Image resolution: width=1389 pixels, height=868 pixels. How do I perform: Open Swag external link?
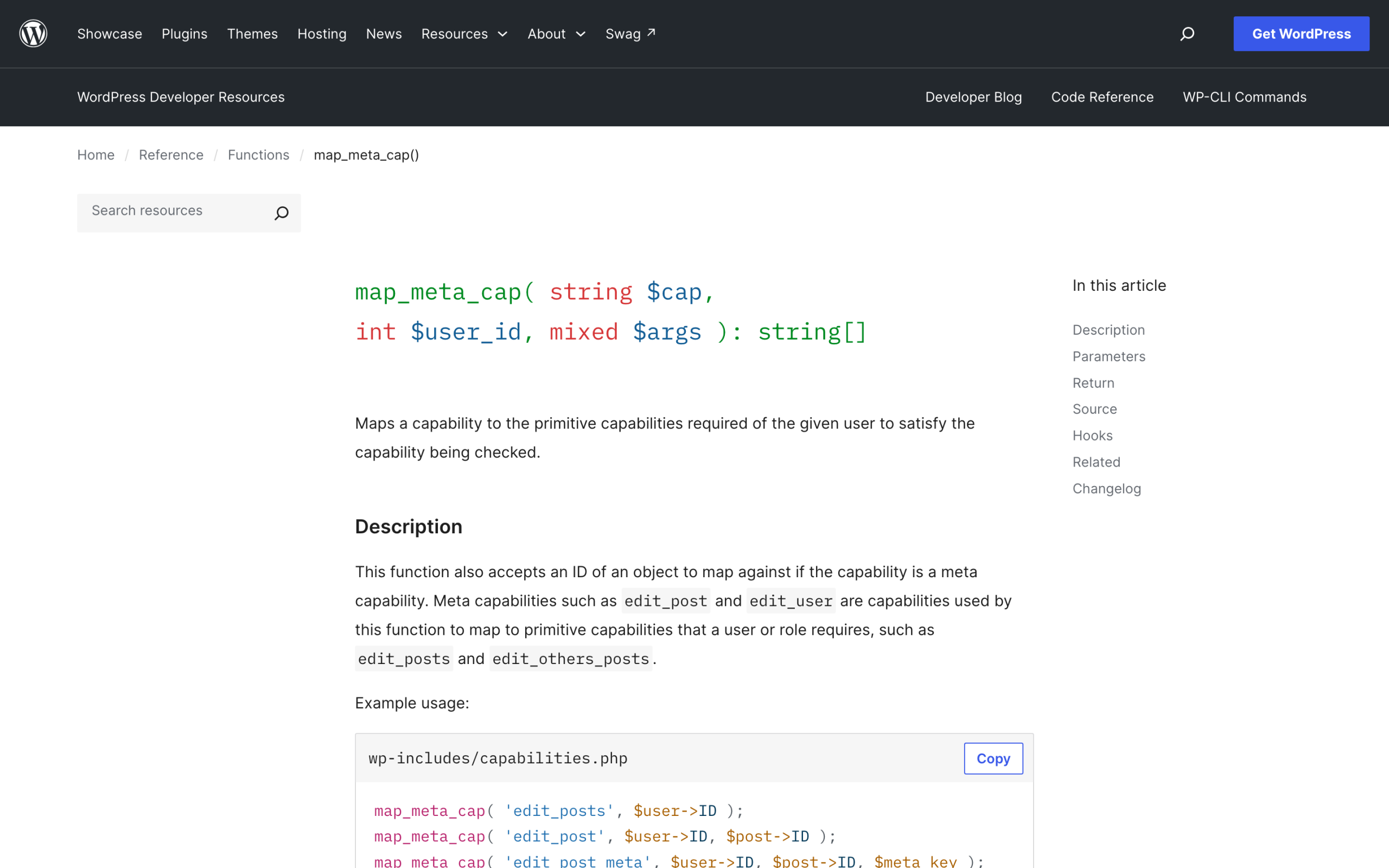coord(630,34)
